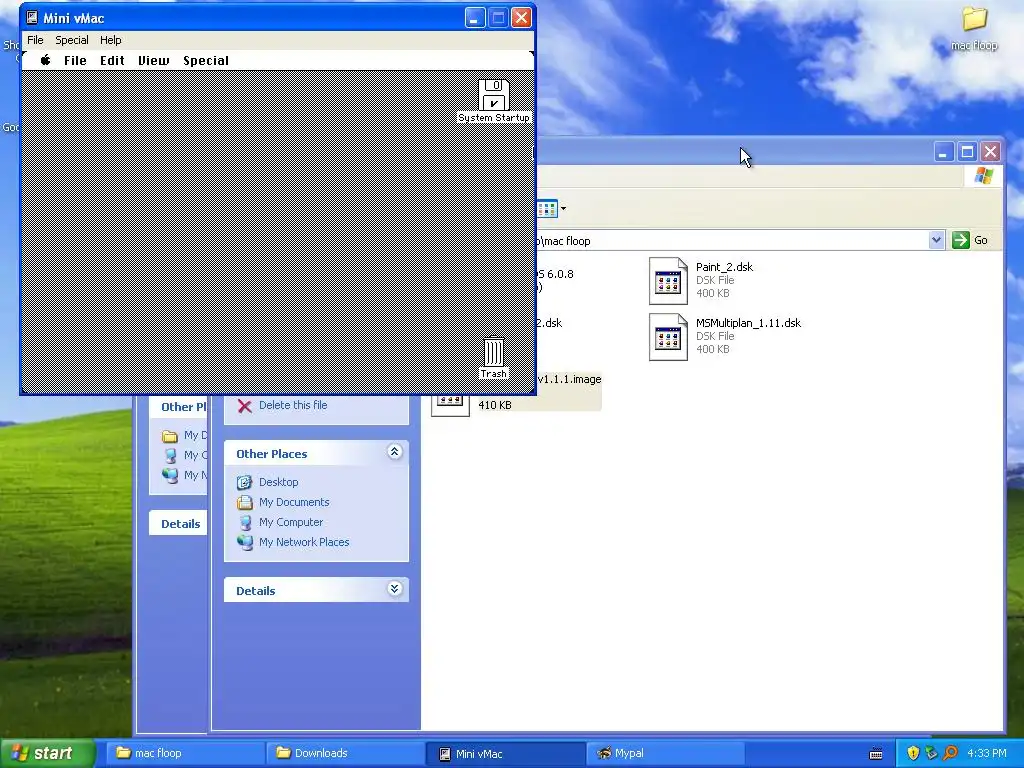Click the keyboard icon in taskbar
Image resolution: width=1024 pixels, height=768 pixels.
tap(876, 754)
